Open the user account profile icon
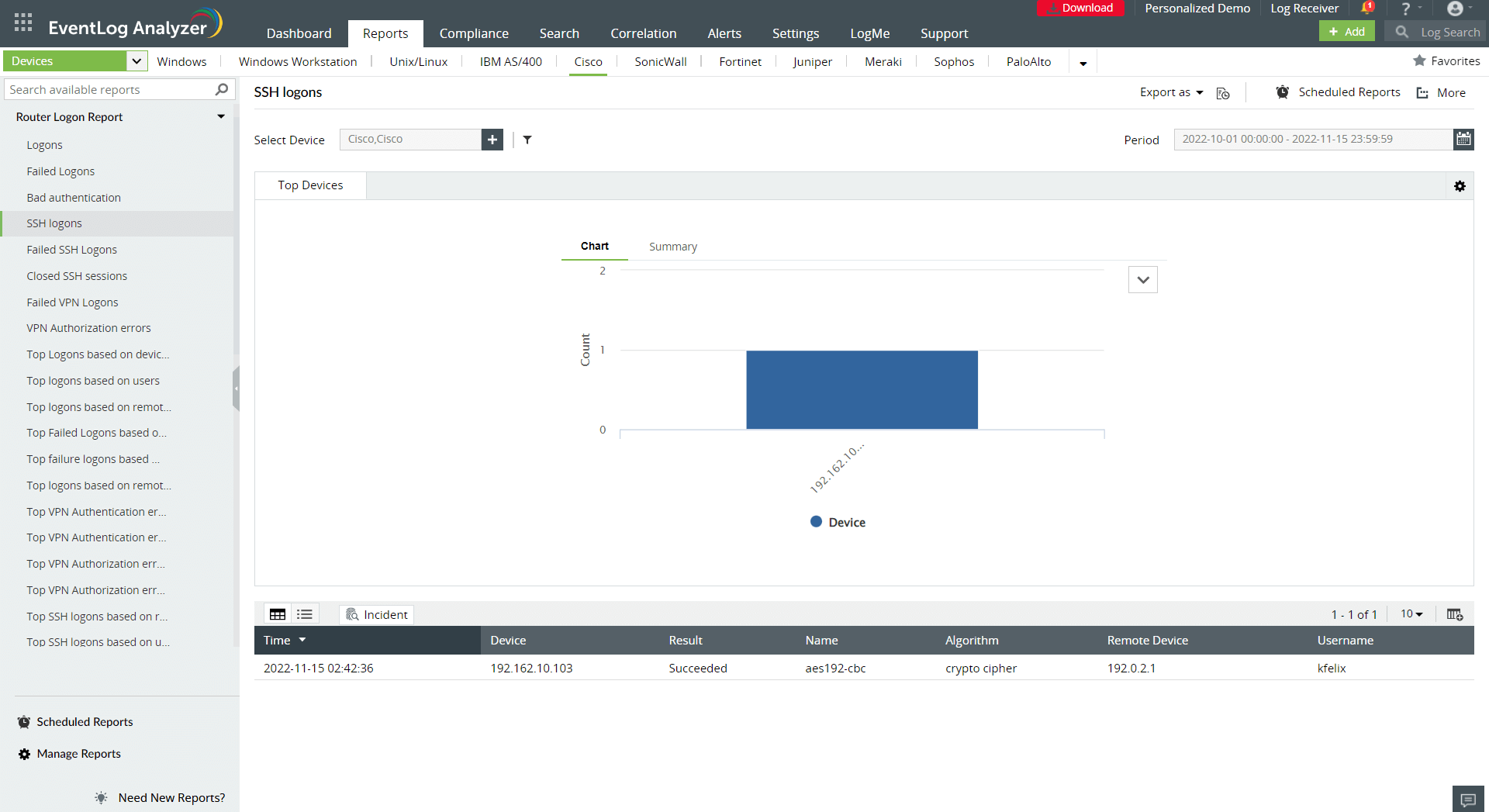The image size is (1489, 812). click(1455, 9)
